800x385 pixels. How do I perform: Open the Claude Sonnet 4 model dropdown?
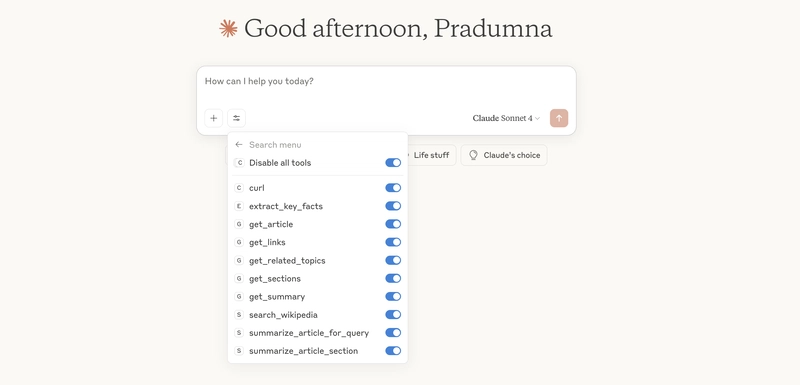506,118
